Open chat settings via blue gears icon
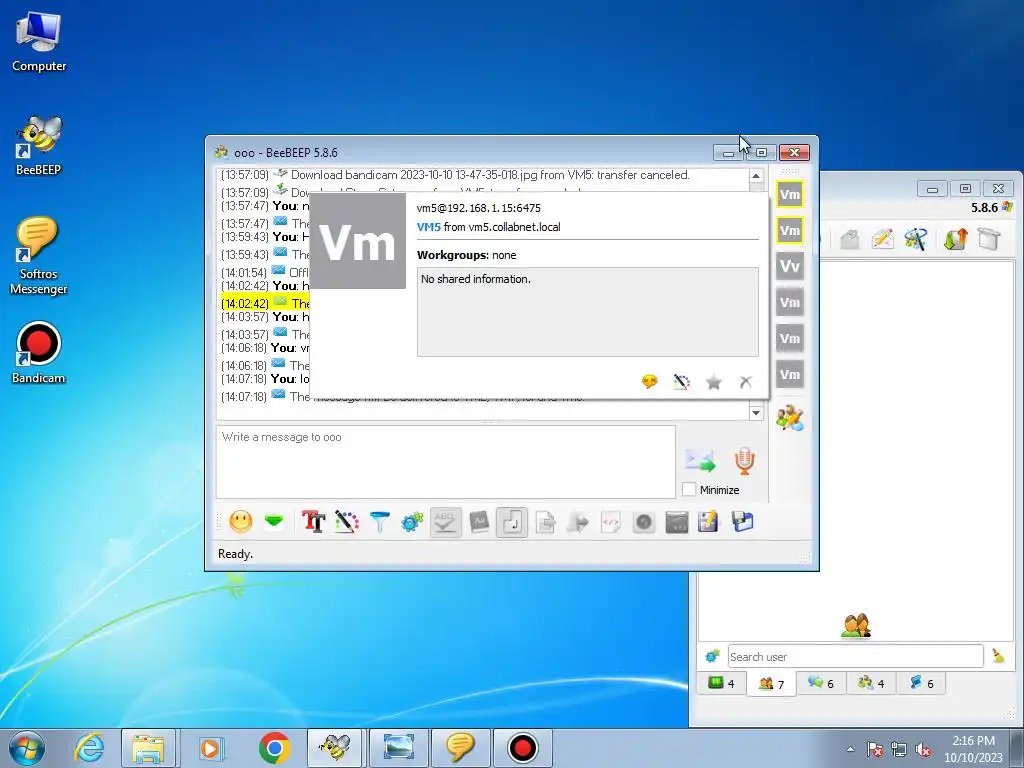The height and width of the screenshot is (768, 1024). point(412,522)
